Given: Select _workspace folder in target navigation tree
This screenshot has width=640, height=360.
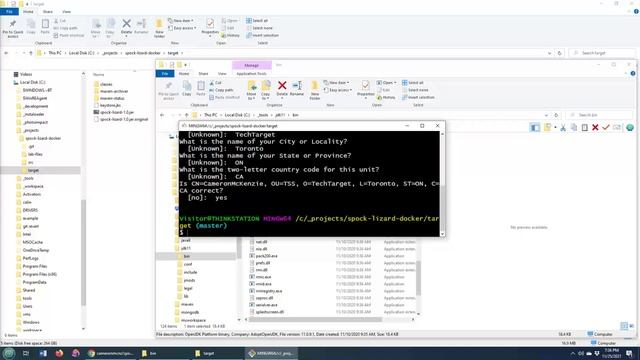Looking at the screenshot, I should [33, 187].
